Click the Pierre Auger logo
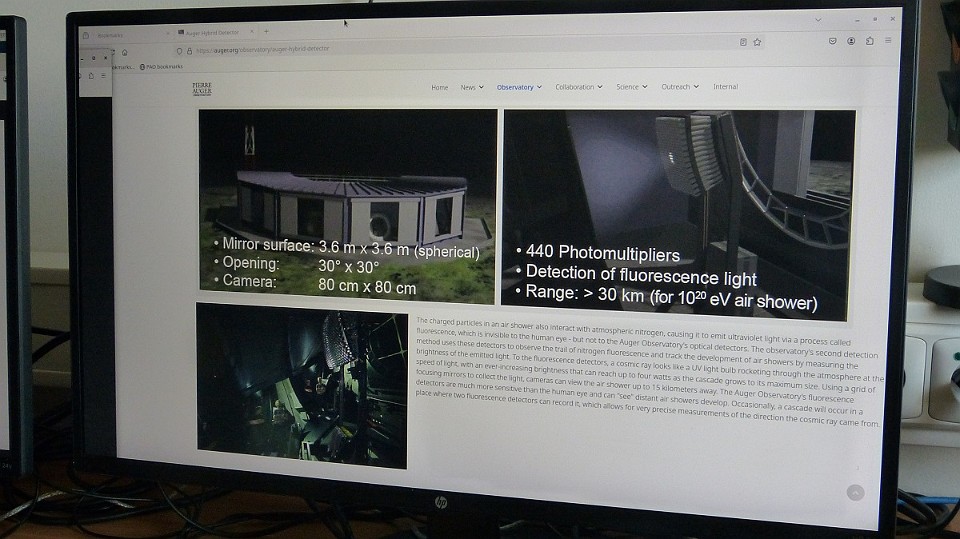Viewport: 960px width, 539px height. 202,89
